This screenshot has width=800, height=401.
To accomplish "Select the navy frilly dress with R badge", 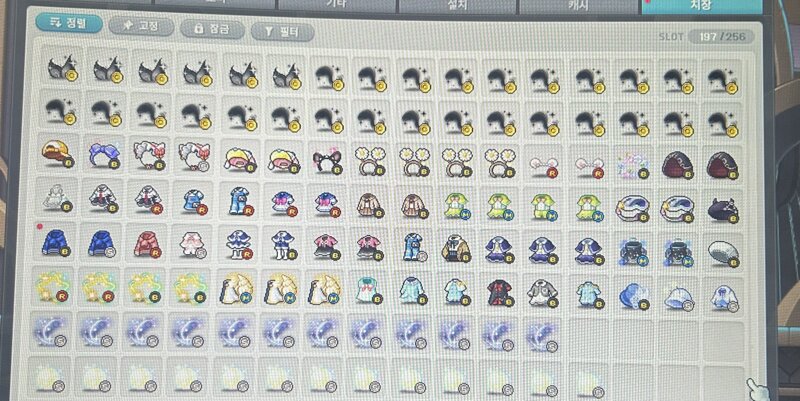I will (239, 245).
